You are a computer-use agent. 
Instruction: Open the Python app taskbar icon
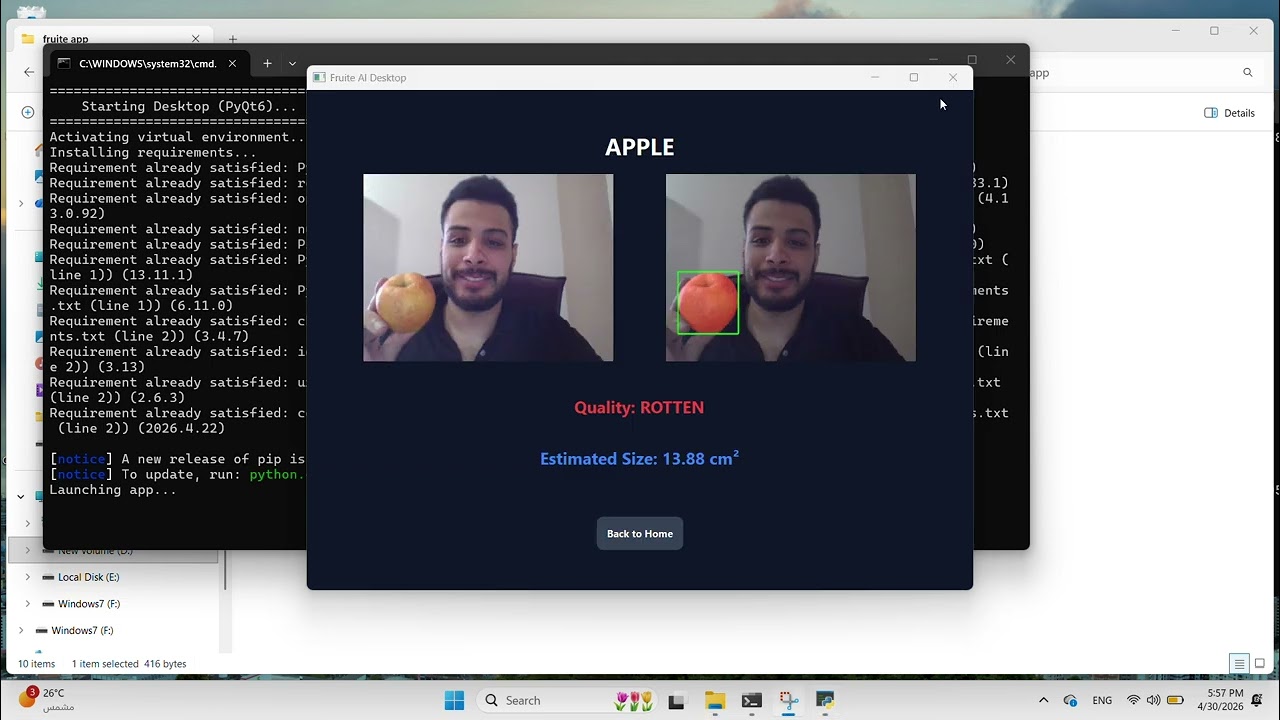(825, 701)
